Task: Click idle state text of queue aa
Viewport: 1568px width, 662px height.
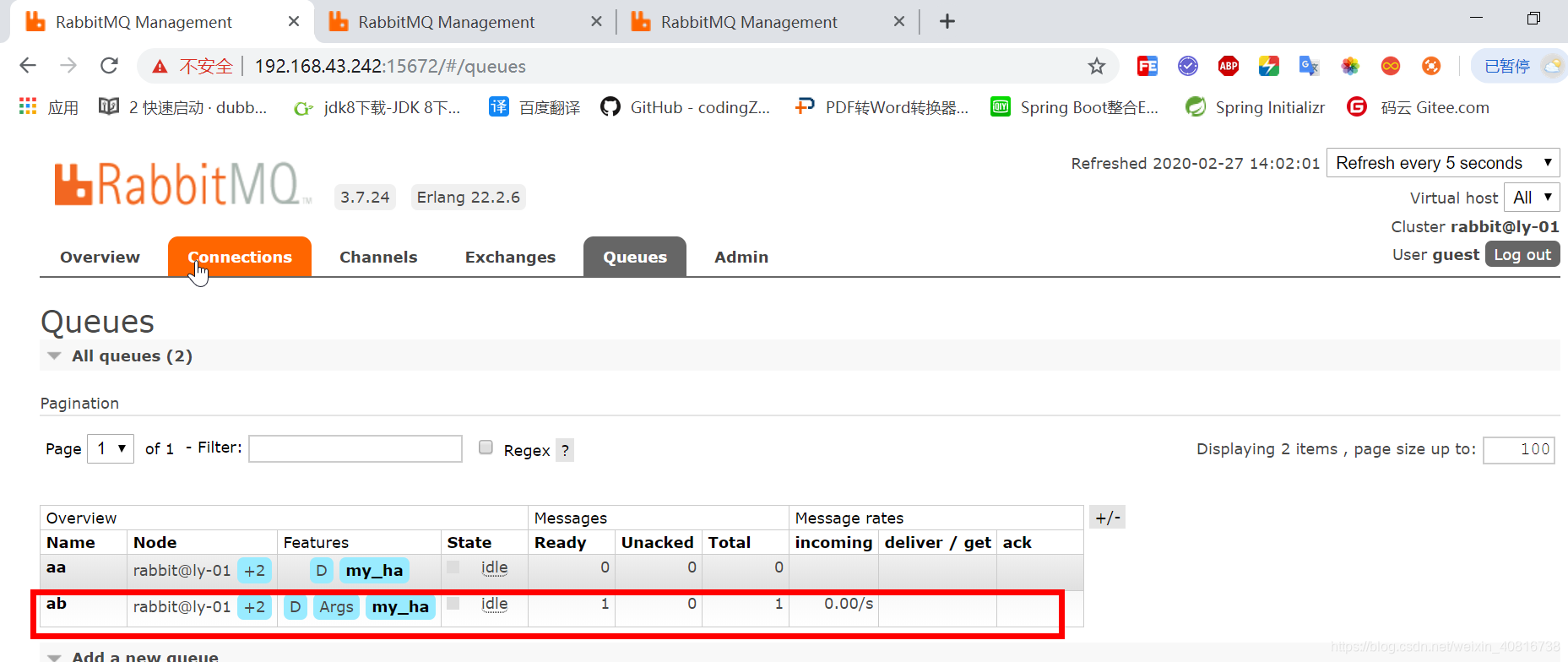Action: (494, 567)
